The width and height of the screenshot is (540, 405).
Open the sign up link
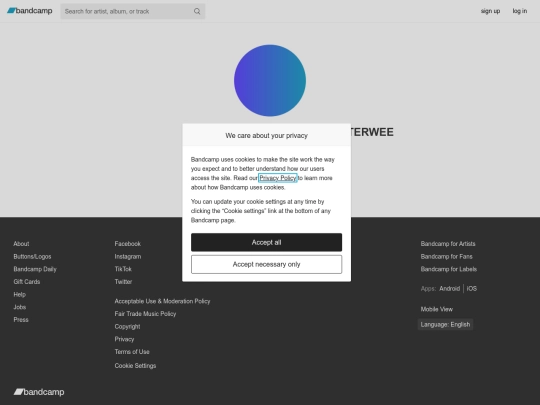pos(490,11)
